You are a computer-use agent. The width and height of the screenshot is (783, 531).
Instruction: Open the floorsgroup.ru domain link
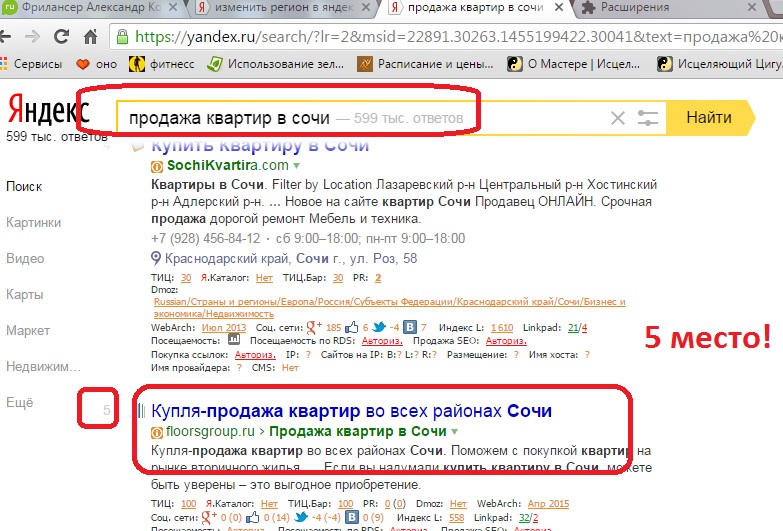pos(210,432)
